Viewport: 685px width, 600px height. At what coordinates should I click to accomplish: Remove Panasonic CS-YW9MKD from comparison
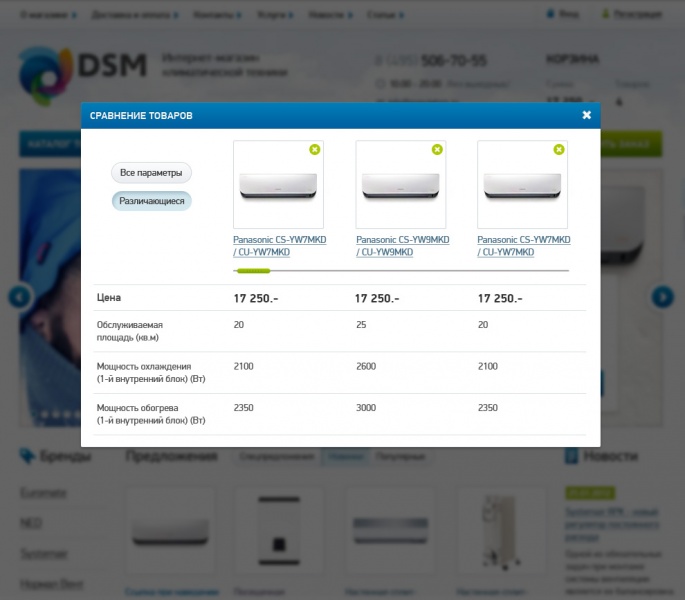pos(437,149)
